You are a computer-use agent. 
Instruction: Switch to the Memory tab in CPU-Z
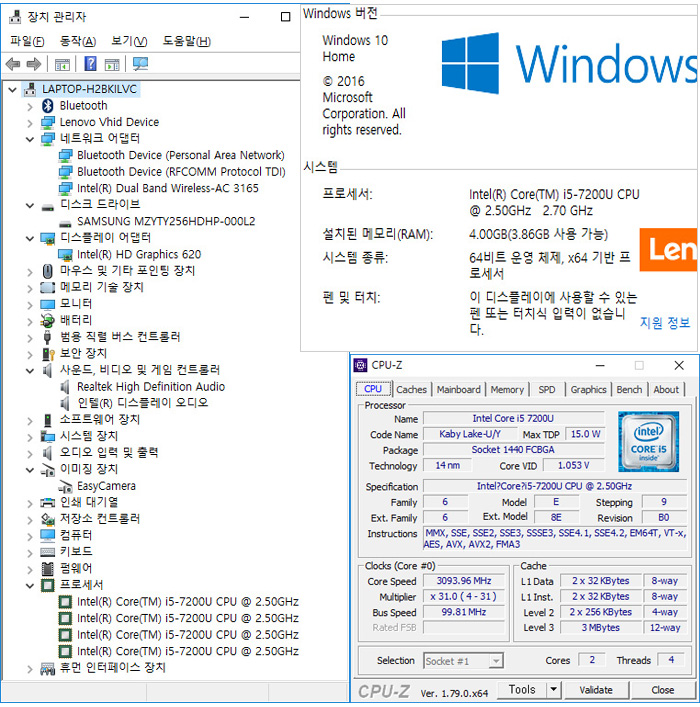507,390
